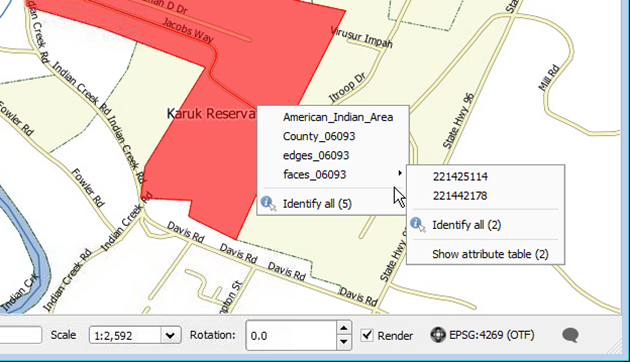Toggle the Render checkbox

pyautogui.click(x=367, y=335)
